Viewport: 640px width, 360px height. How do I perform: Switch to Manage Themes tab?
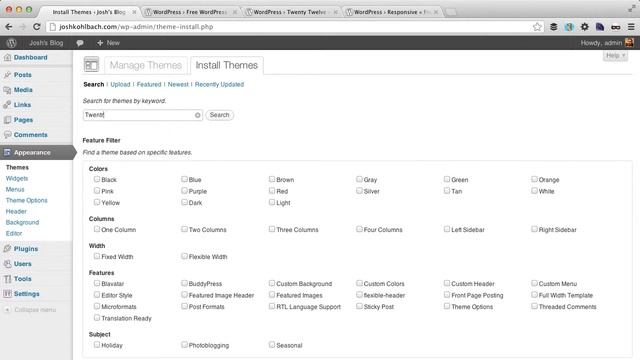tap(146, 65)
